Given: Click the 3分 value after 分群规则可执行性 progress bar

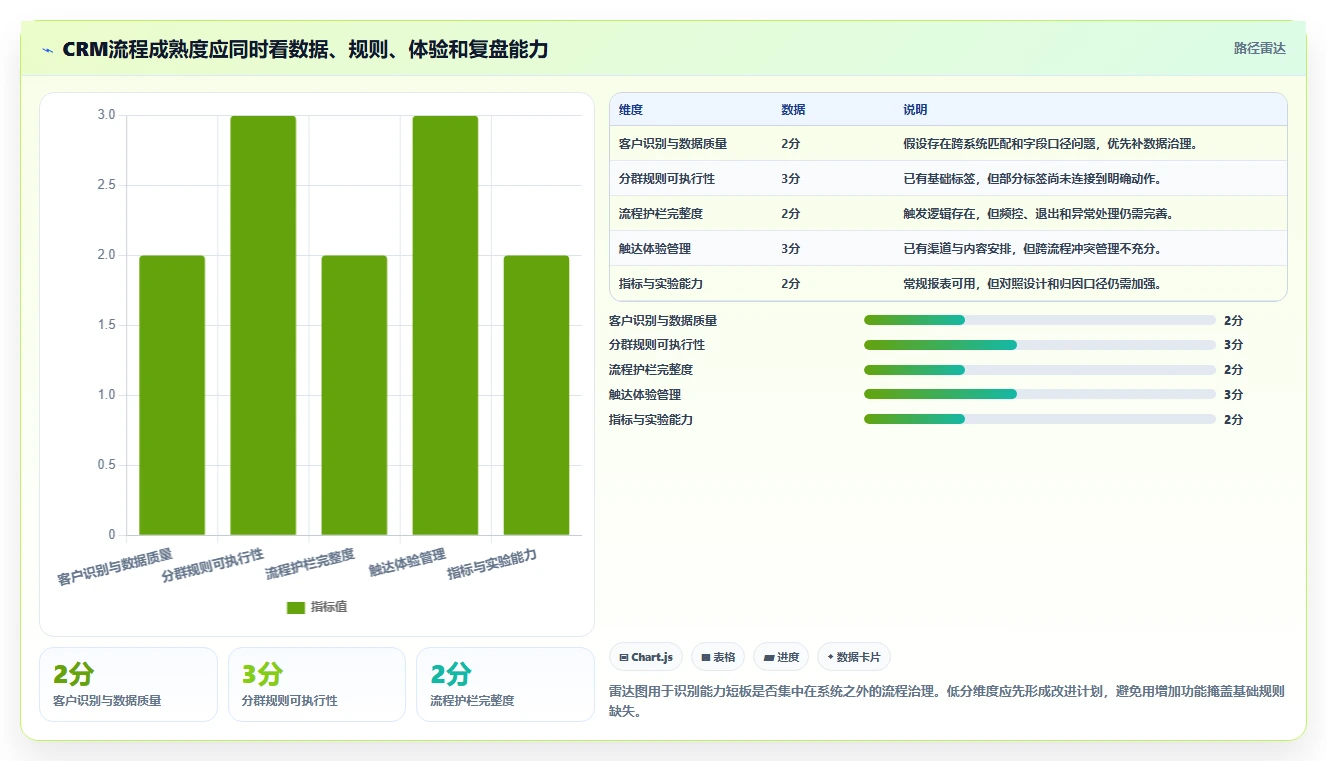Looking at the screenshot, I should [1233, 345].
